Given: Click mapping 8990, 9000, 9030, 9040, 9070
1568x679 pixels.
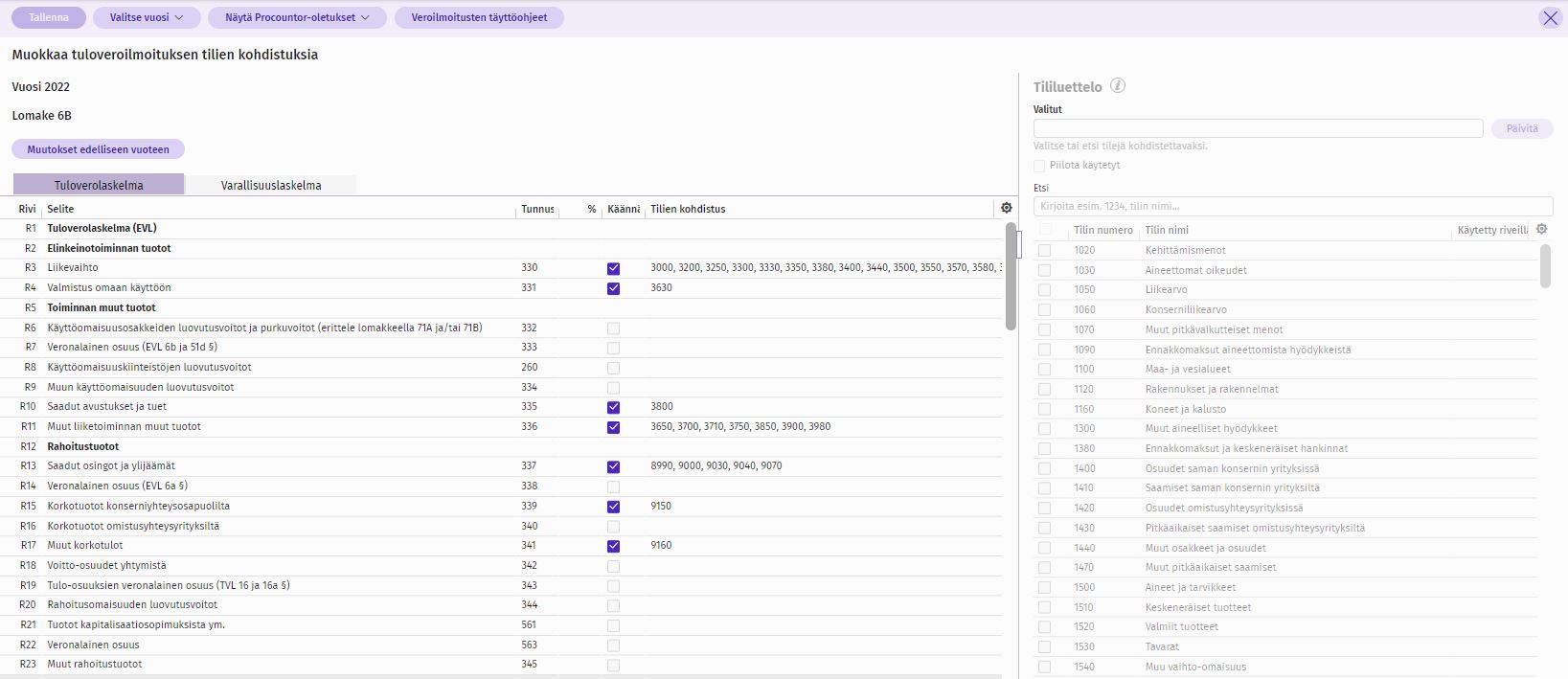Looking at the screenshot, I should [716, 466].
